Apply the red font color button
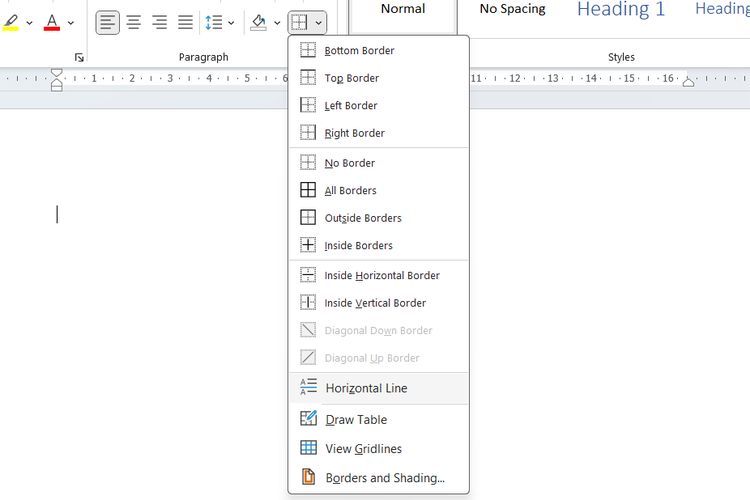 coord(52,22)
